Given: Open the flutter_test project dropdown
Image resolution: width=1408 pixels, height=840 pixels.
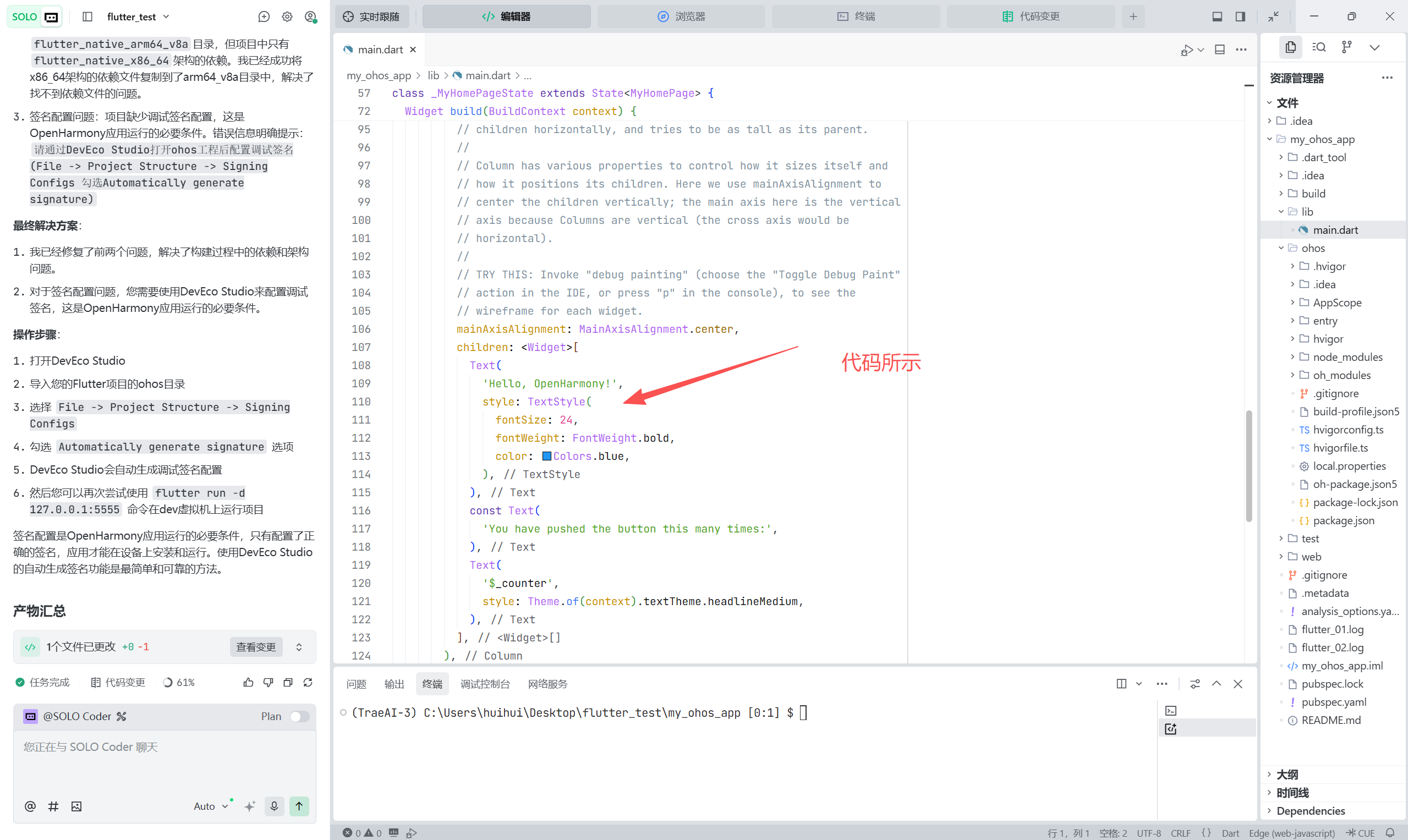Looking at the screenshot, I should coord(138,17).
